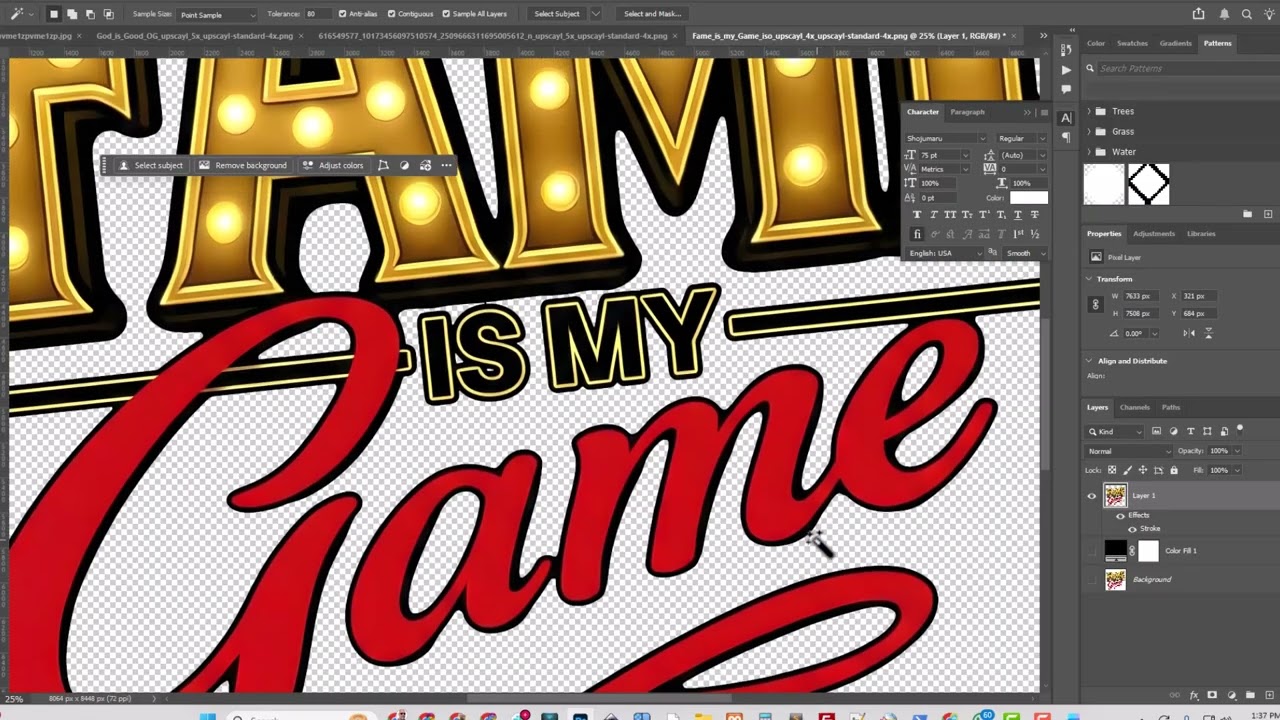
Task: Expand the Water pattern folder
Action: [1091, 152]
